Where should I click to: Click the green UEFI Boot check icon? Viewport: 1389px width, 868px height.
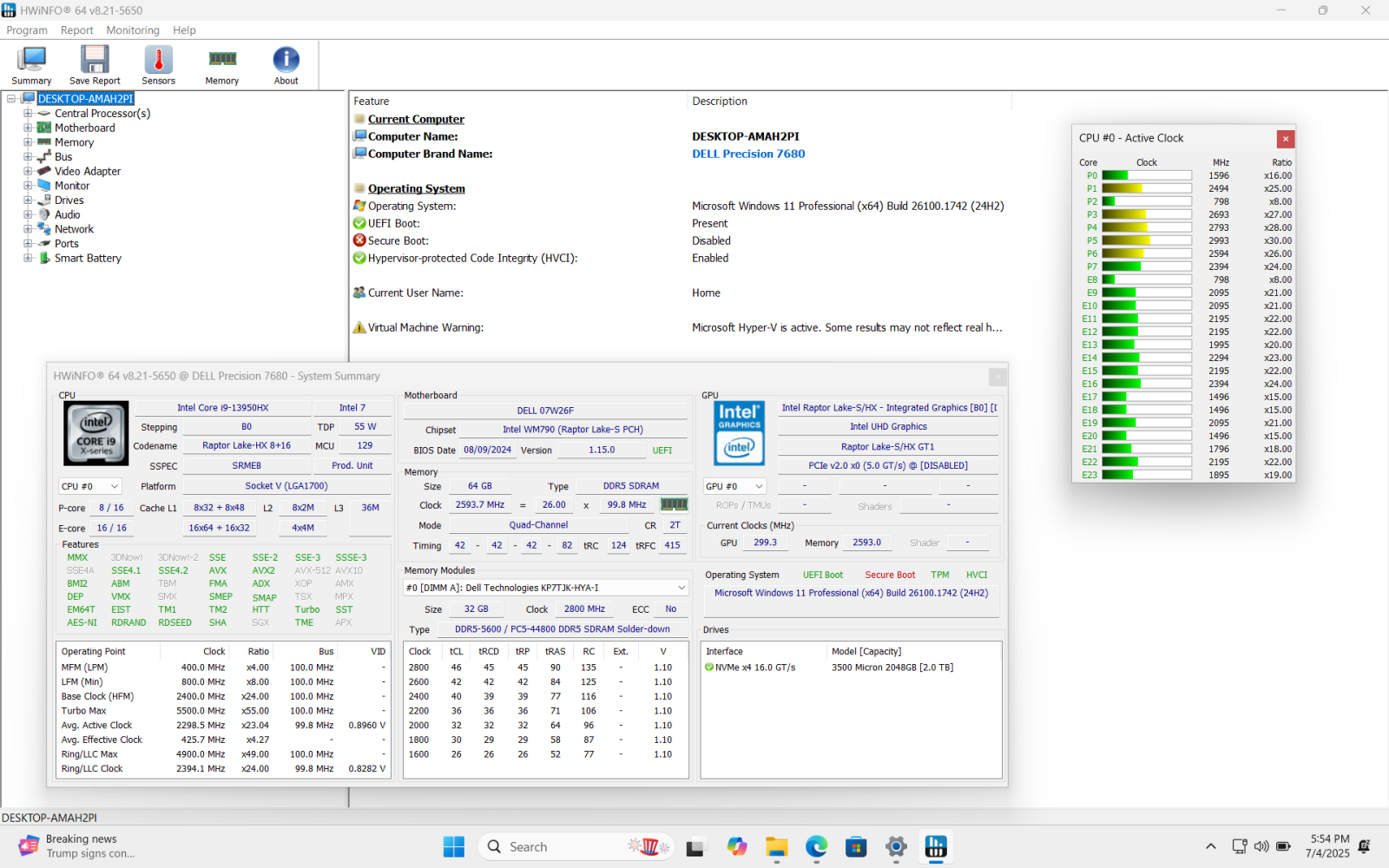point(359,223)
